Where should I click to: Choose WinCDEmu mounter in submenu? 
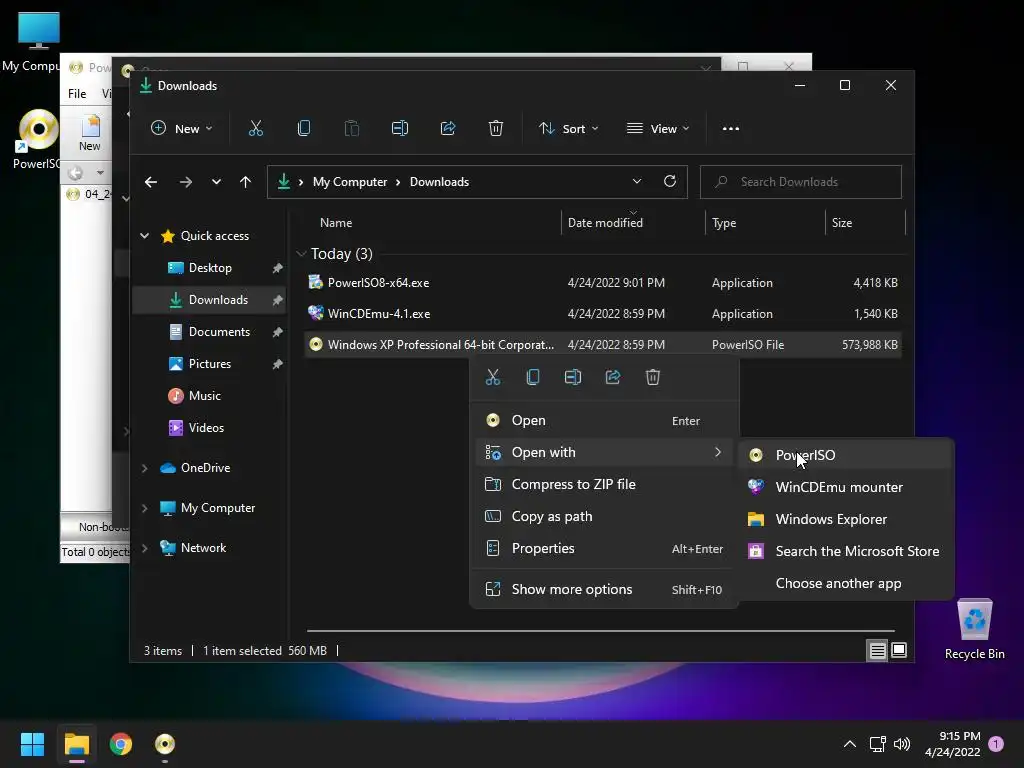coord(846,487)
